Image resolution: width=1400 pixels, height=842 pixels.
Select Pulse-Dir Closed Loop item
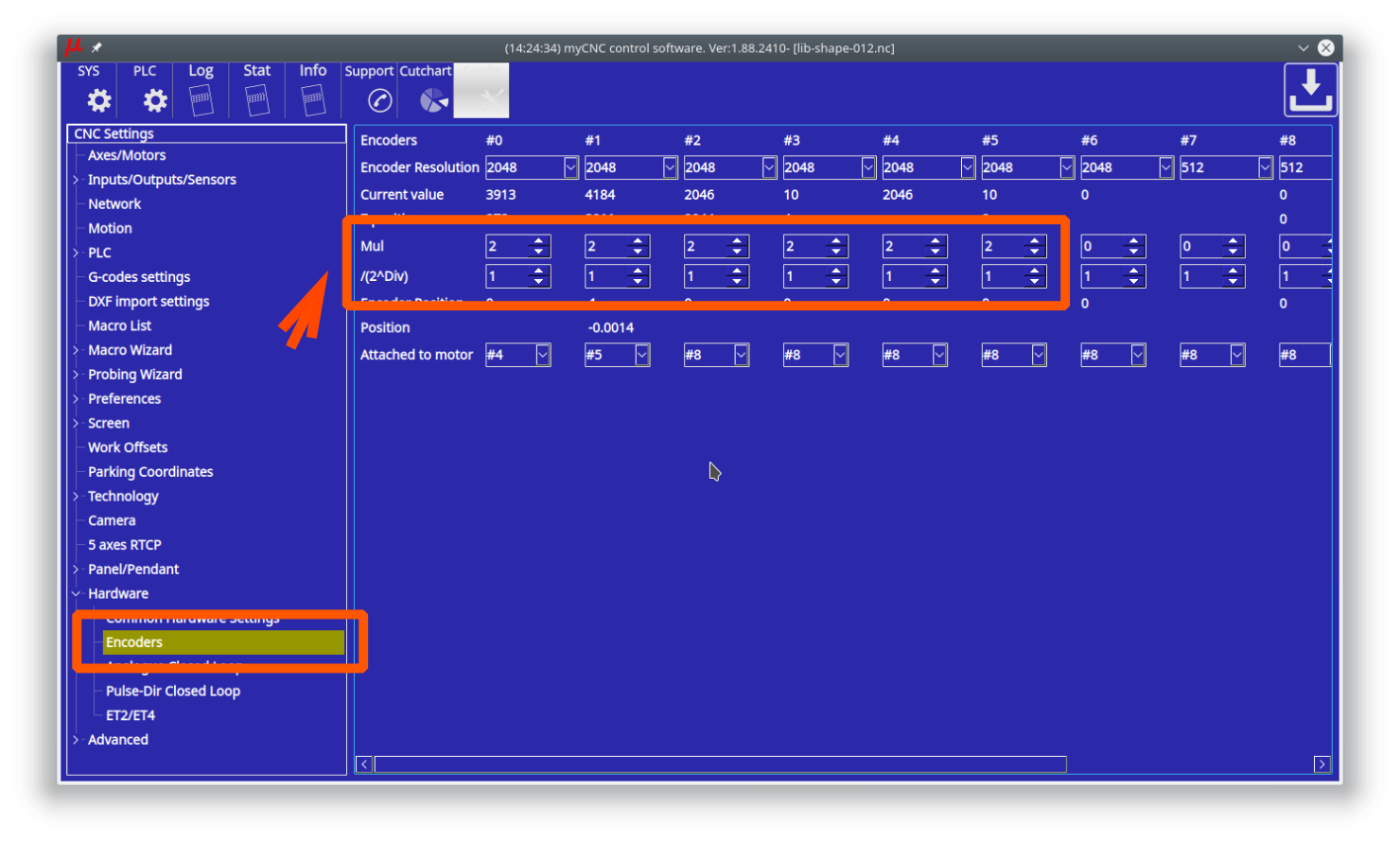[x=173, y=691]
